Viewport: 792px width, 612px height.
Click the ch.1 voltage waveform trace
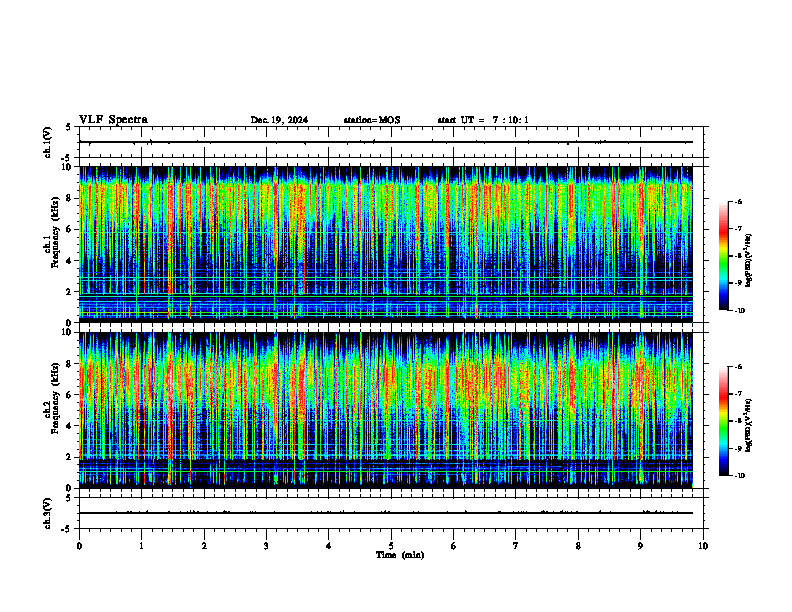[386, 142]
